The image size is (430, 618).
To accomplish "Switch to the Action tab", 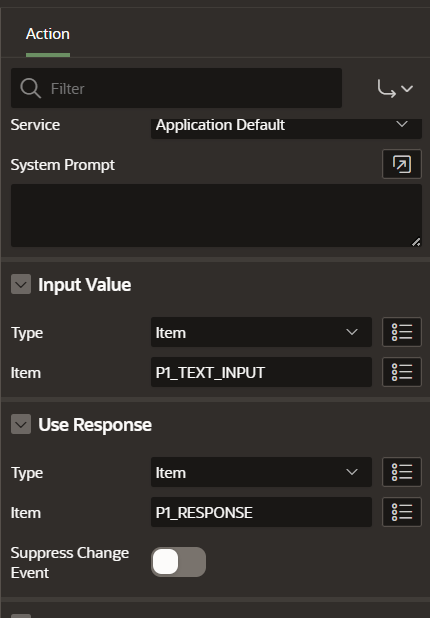I will click(48, 34).
